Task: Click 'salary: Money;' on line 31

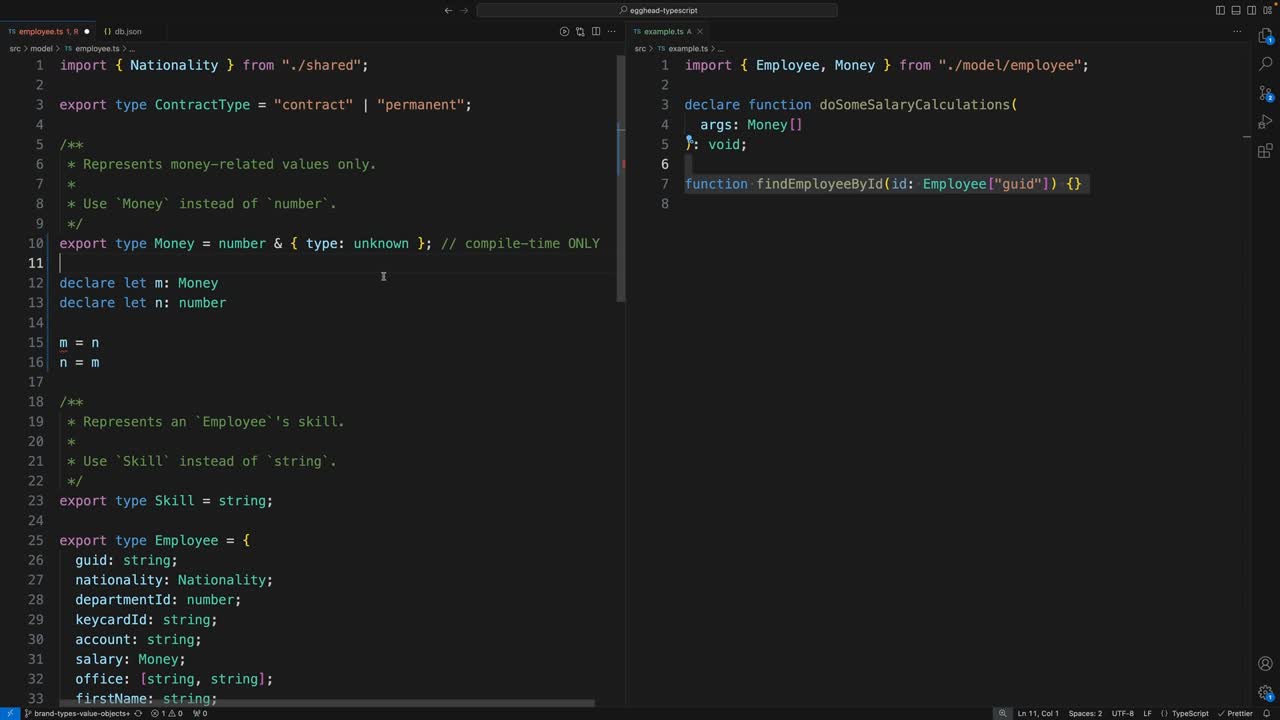Action: (x=130, y=659)
